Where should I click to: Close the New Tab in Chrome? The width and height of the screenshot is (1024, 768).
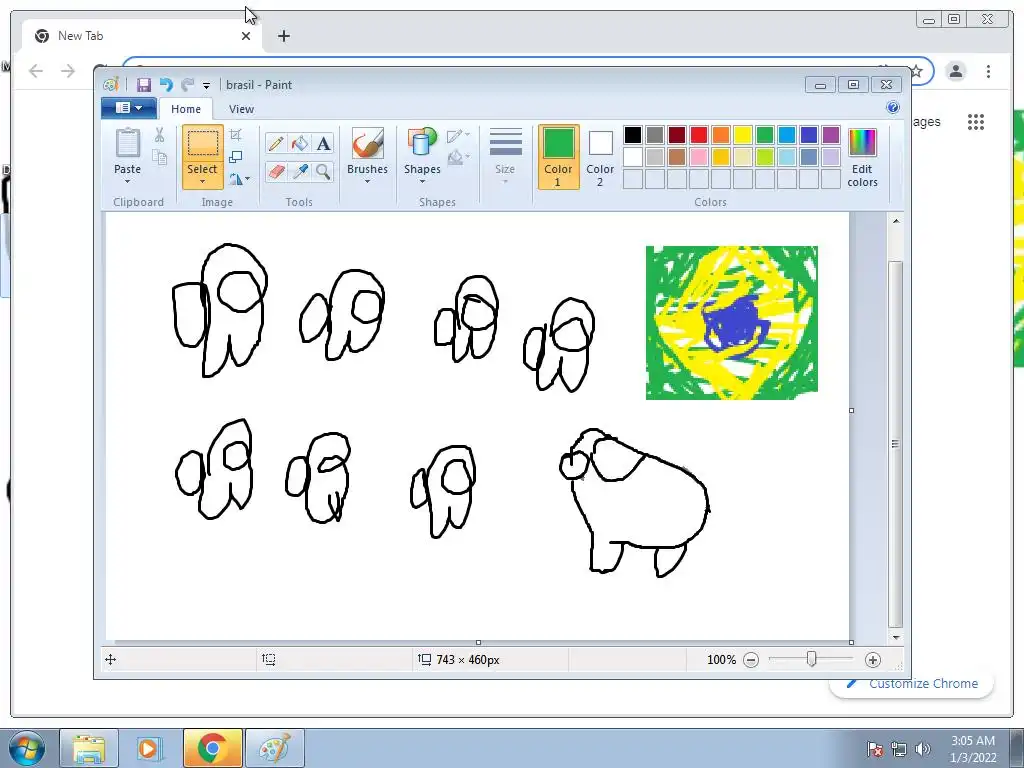246,36
